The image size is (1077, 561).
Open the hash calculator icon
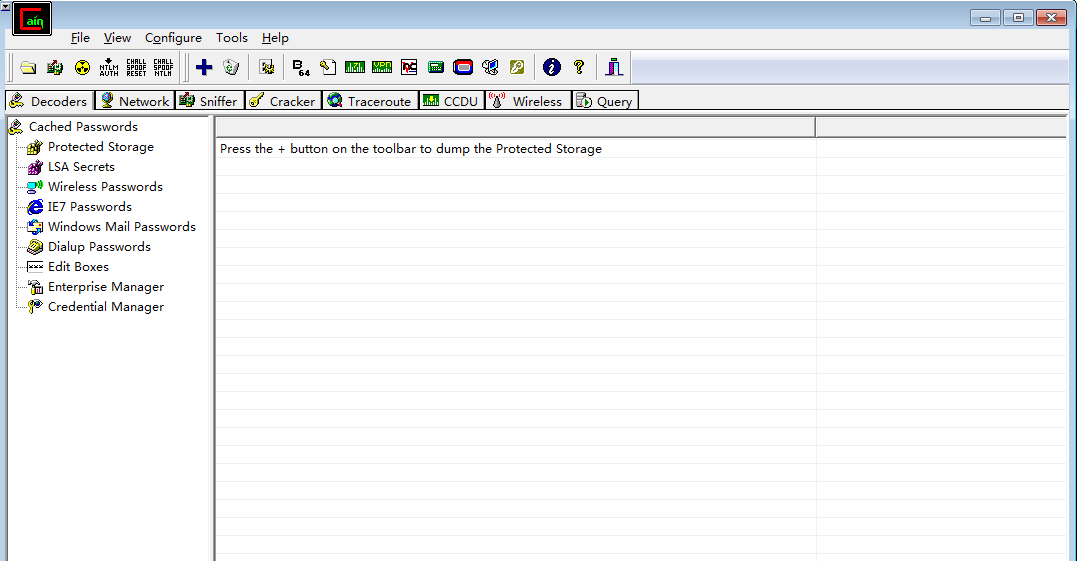(435, 67)
